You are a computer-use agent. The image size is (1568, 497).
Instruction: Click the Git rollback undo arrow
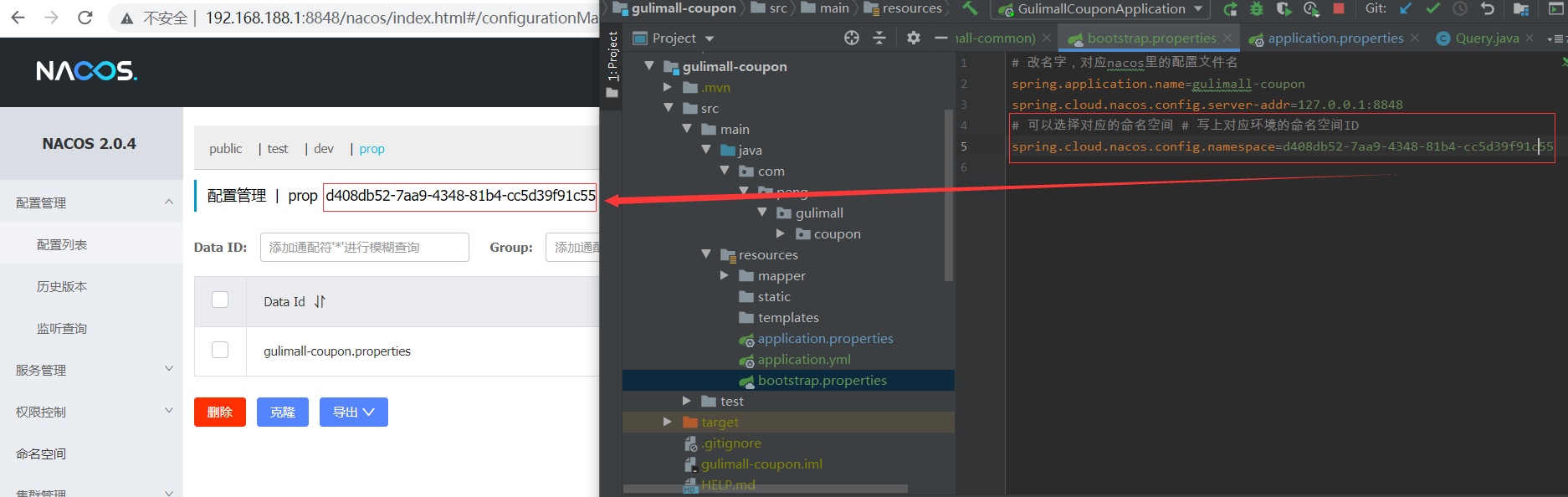coord(1487,8)
